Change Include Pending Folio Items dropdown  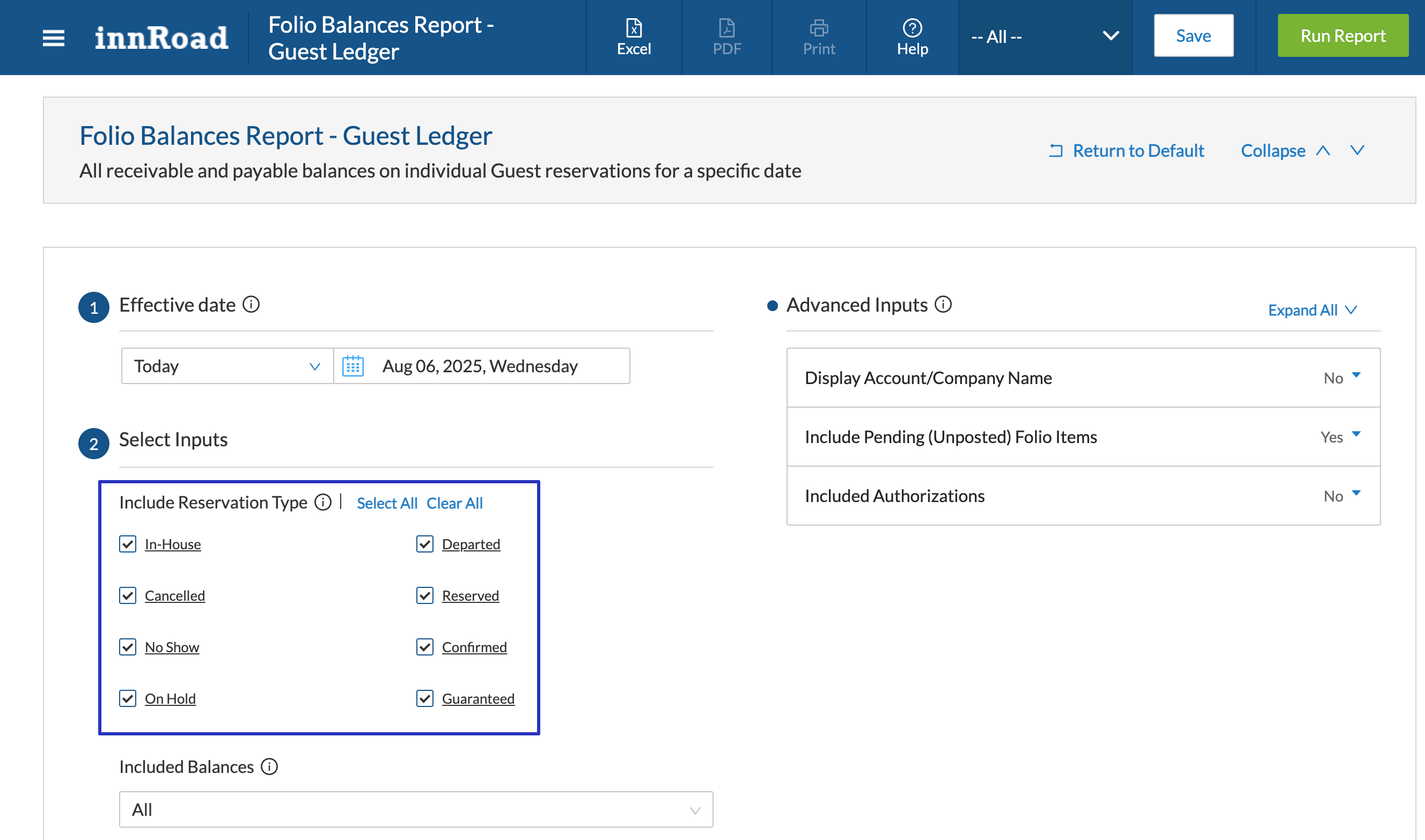[1340, 437]
